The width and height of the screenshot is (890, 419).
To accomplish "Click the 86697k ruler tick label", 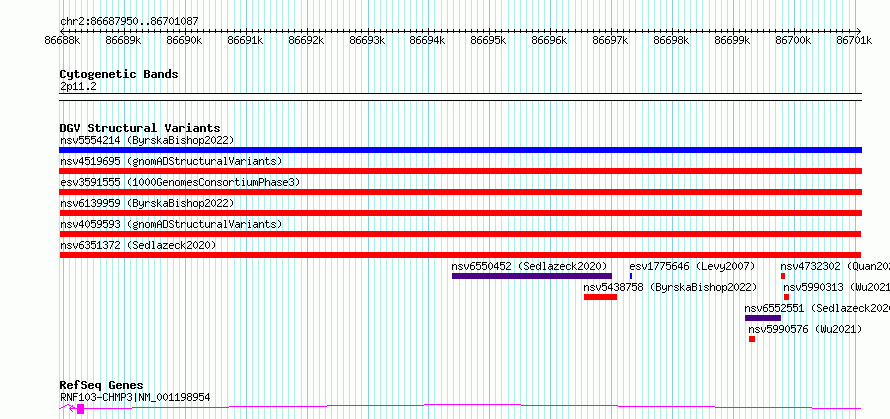I will point(611,41).
